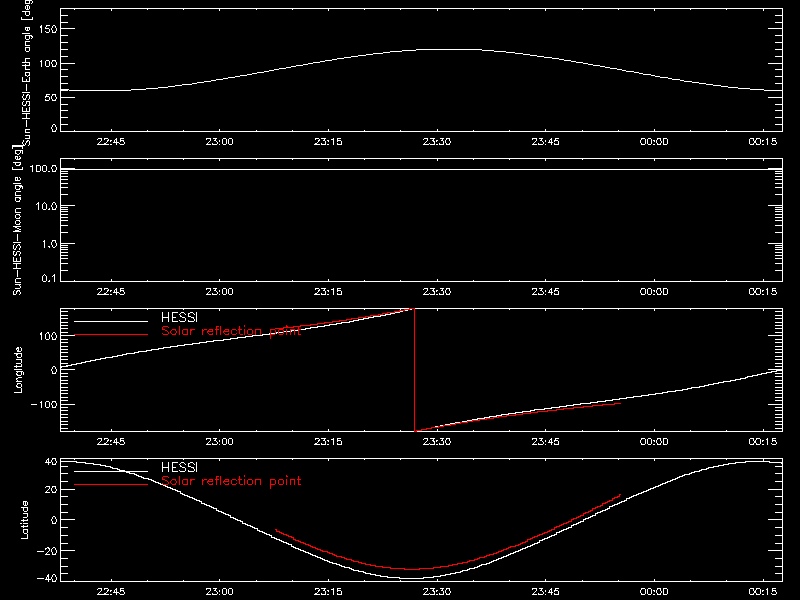Click Solar reflection point legend in Latitude plot
The height and width of the screenshot is (600, 800).
(x=231, y=481)
